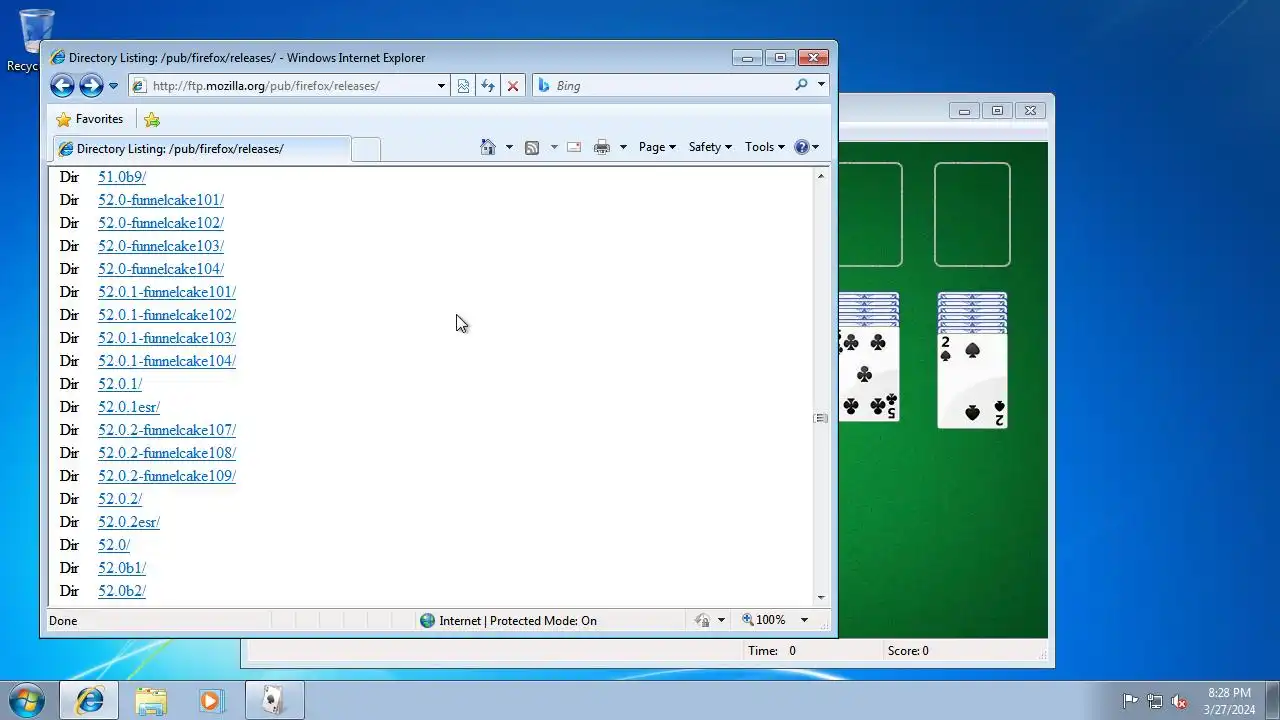Add page to Favorites bar icon
Viewport: 1280px width, 720px height.
tap(152, 119)
